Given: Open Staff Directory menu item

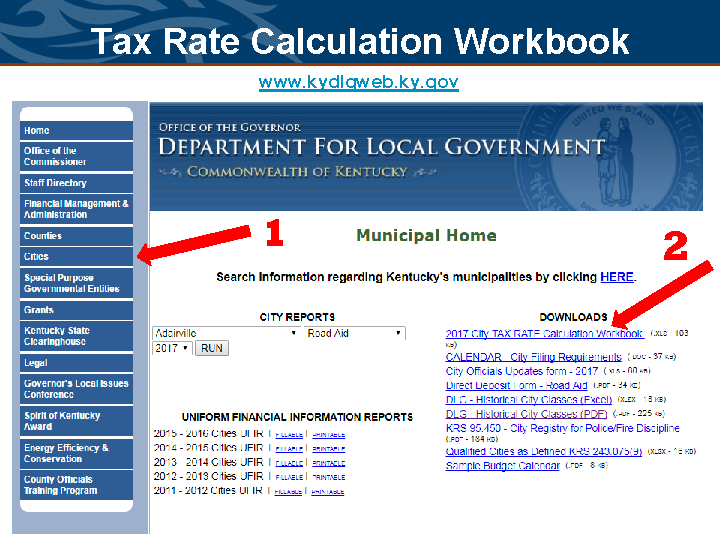Looking at the screenshot, I should tap(76, 183).
